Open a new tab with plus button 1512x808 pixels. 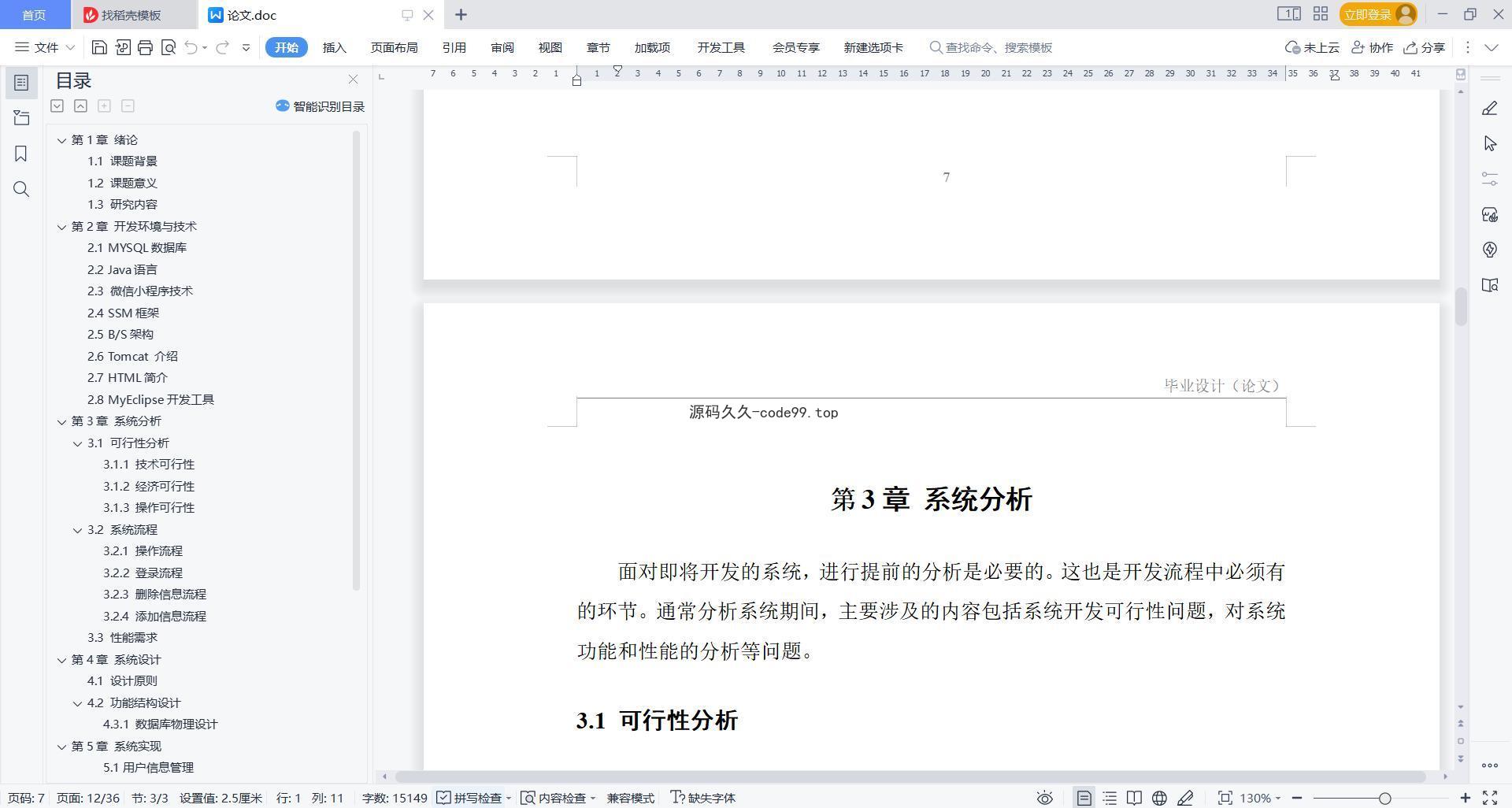[461, 14]
